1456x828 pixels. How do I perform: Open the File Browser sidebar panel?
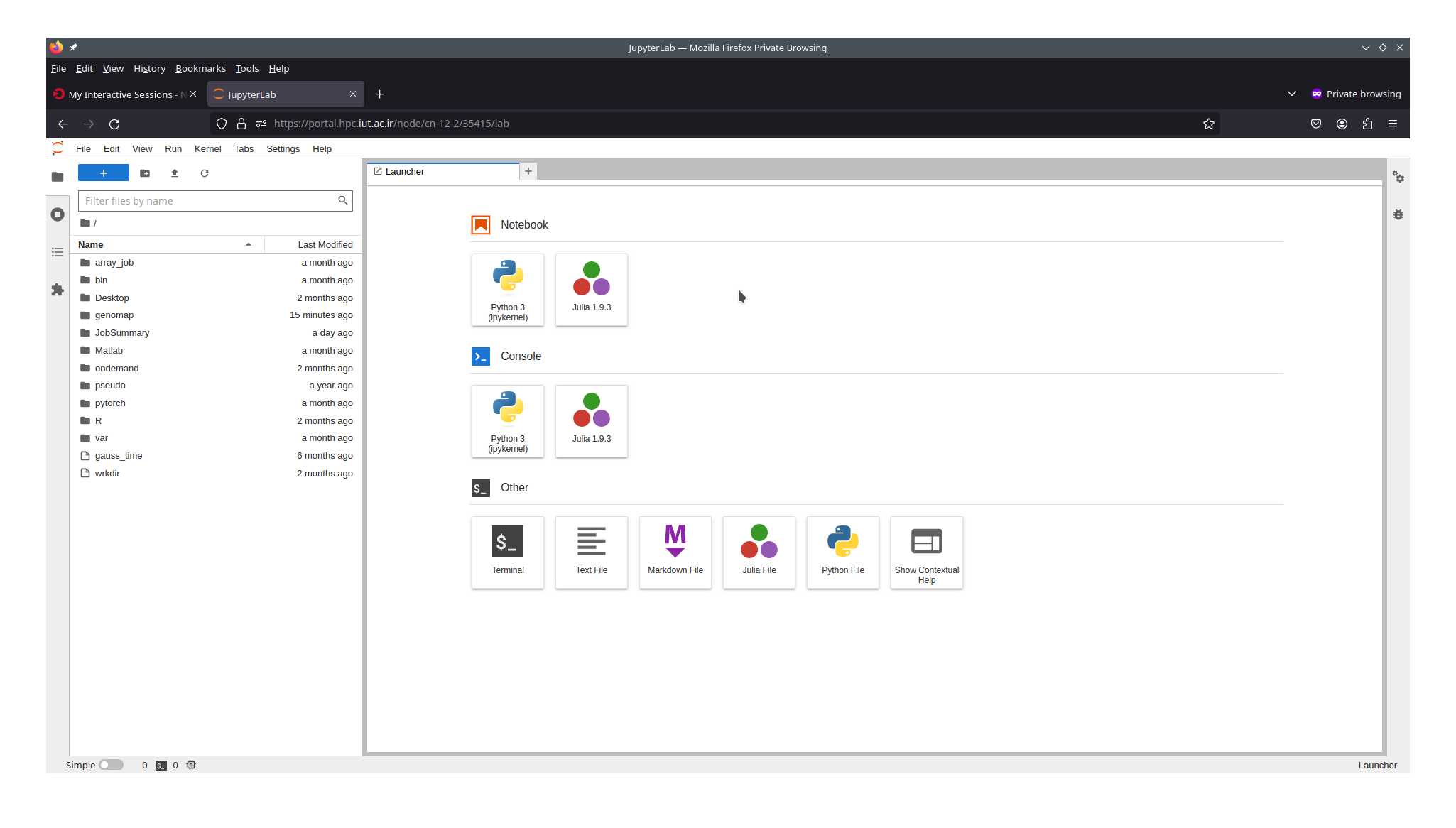pos(58,177)
